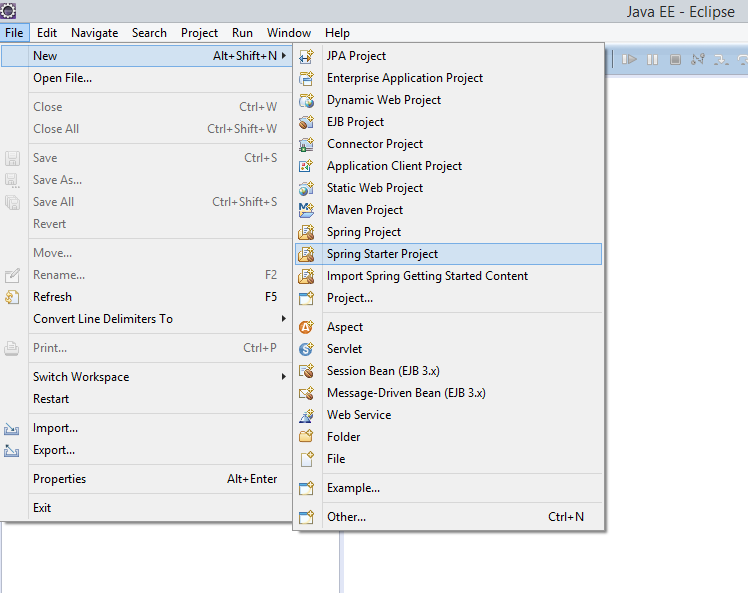
Task: Open the Navigate menu
Action: (x=94, y=33)
